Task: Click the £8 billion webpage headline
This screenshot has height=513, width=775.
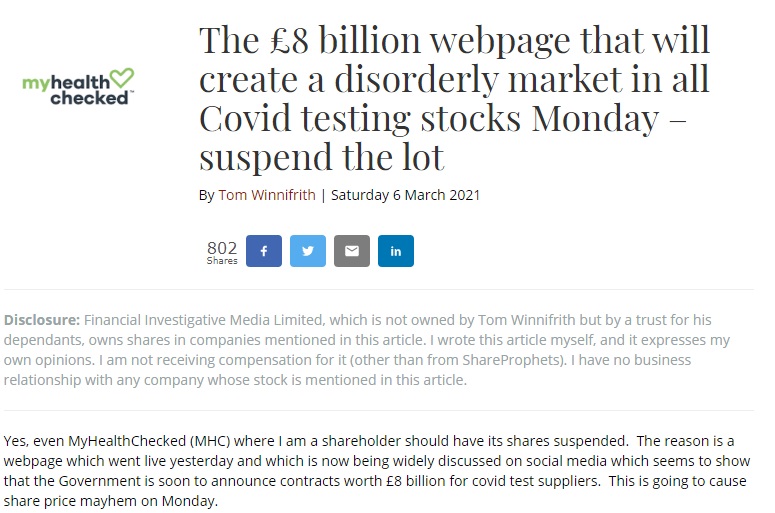Action: [x=454, y=98]
